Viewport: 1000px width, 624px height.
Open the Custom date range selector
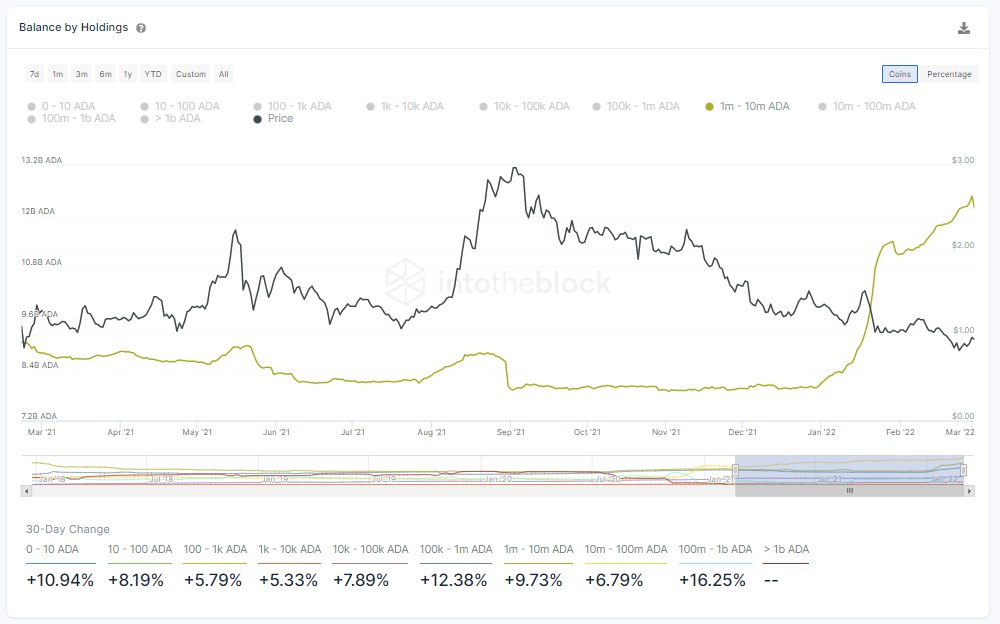190,73
